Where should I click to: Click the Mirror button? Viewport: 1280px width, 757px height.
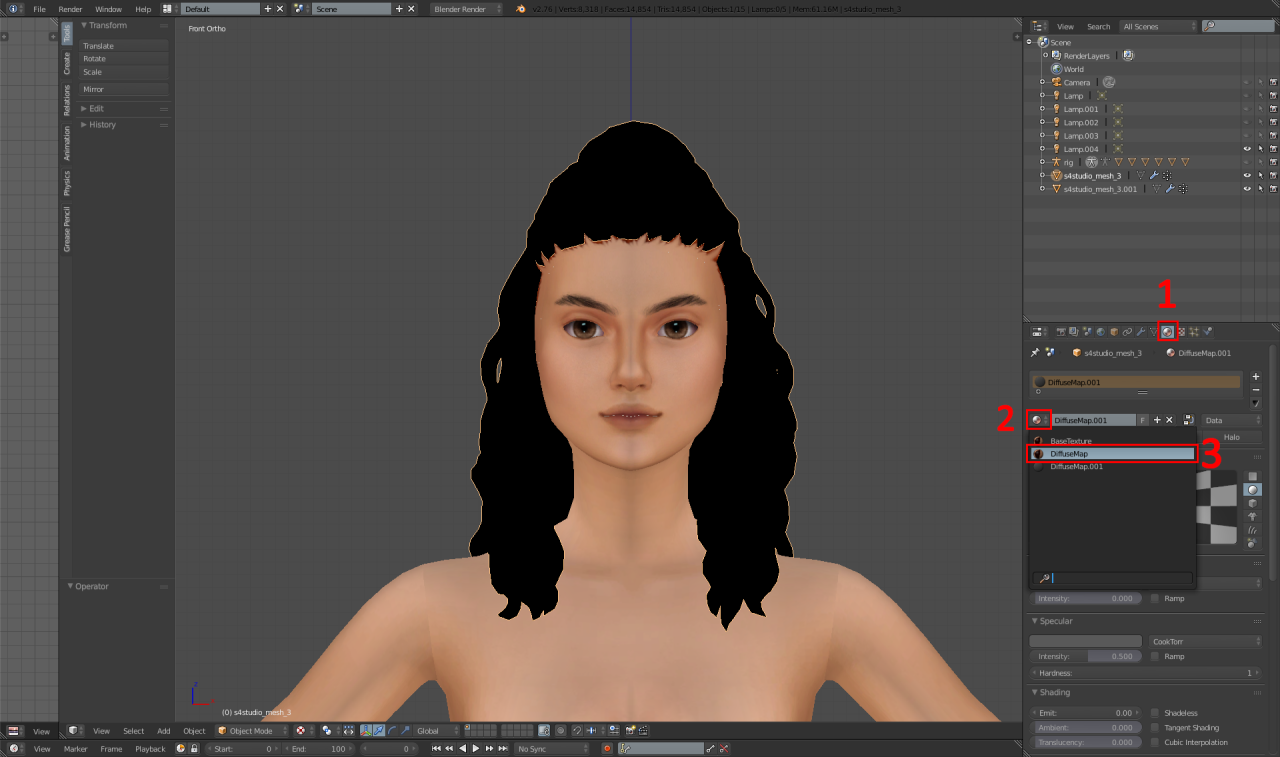tap(124, 89)
